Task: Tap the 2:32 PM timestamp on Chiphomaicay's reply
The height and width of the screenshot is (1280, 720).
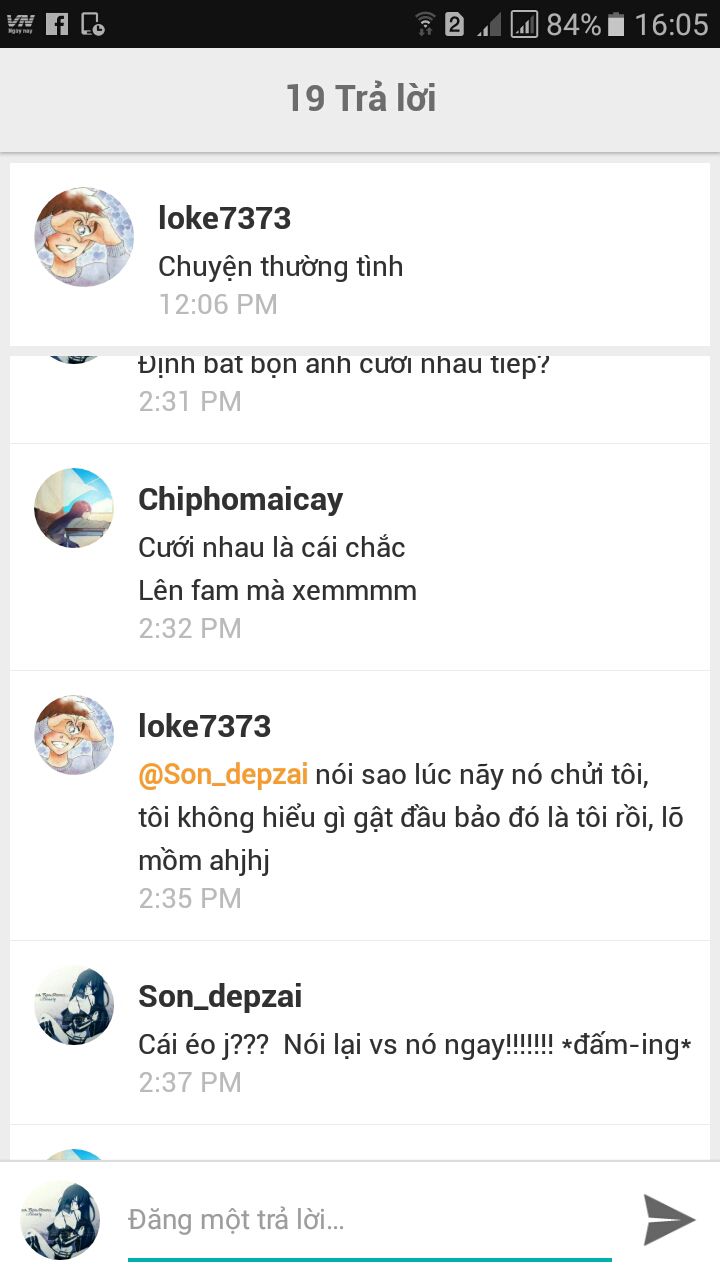Action: (190, 628)
